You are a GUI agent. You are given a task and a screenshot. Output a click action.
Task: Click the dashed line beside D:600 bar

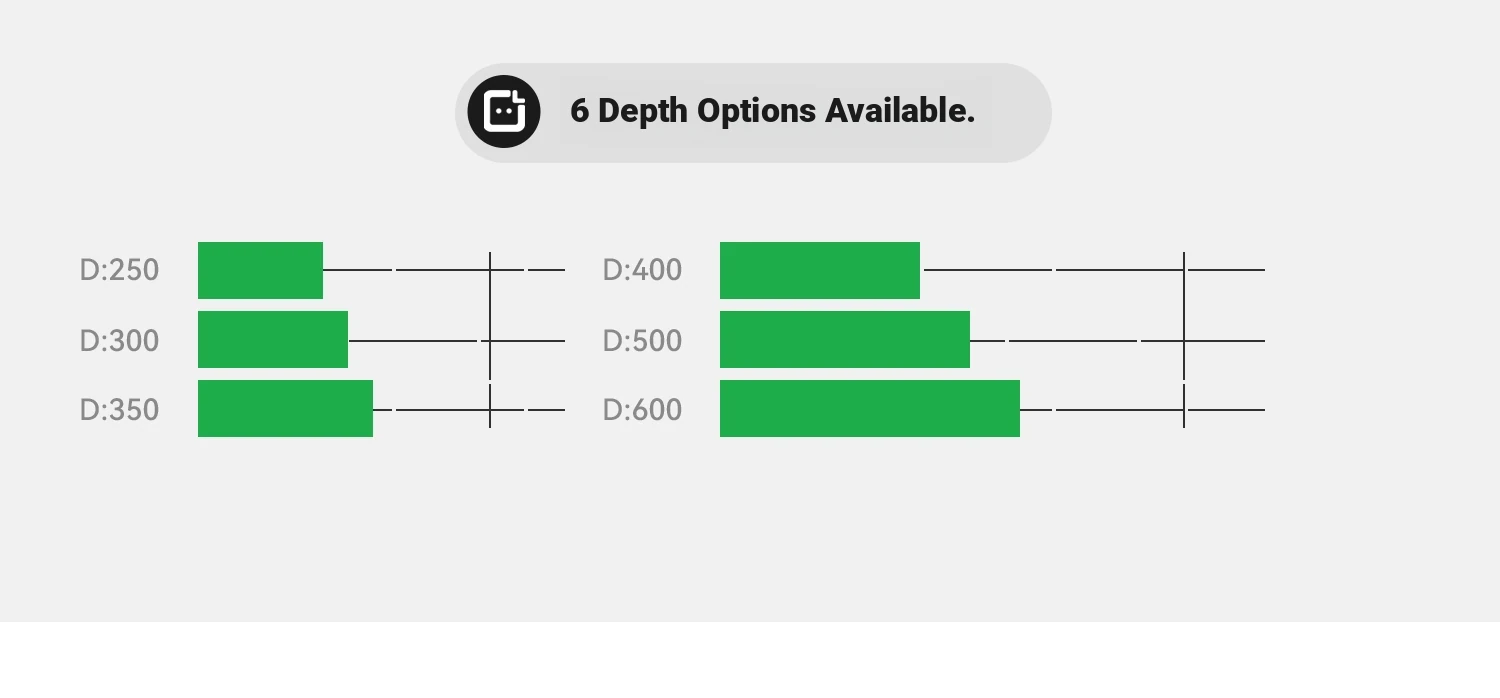[x=1142, y=410]
